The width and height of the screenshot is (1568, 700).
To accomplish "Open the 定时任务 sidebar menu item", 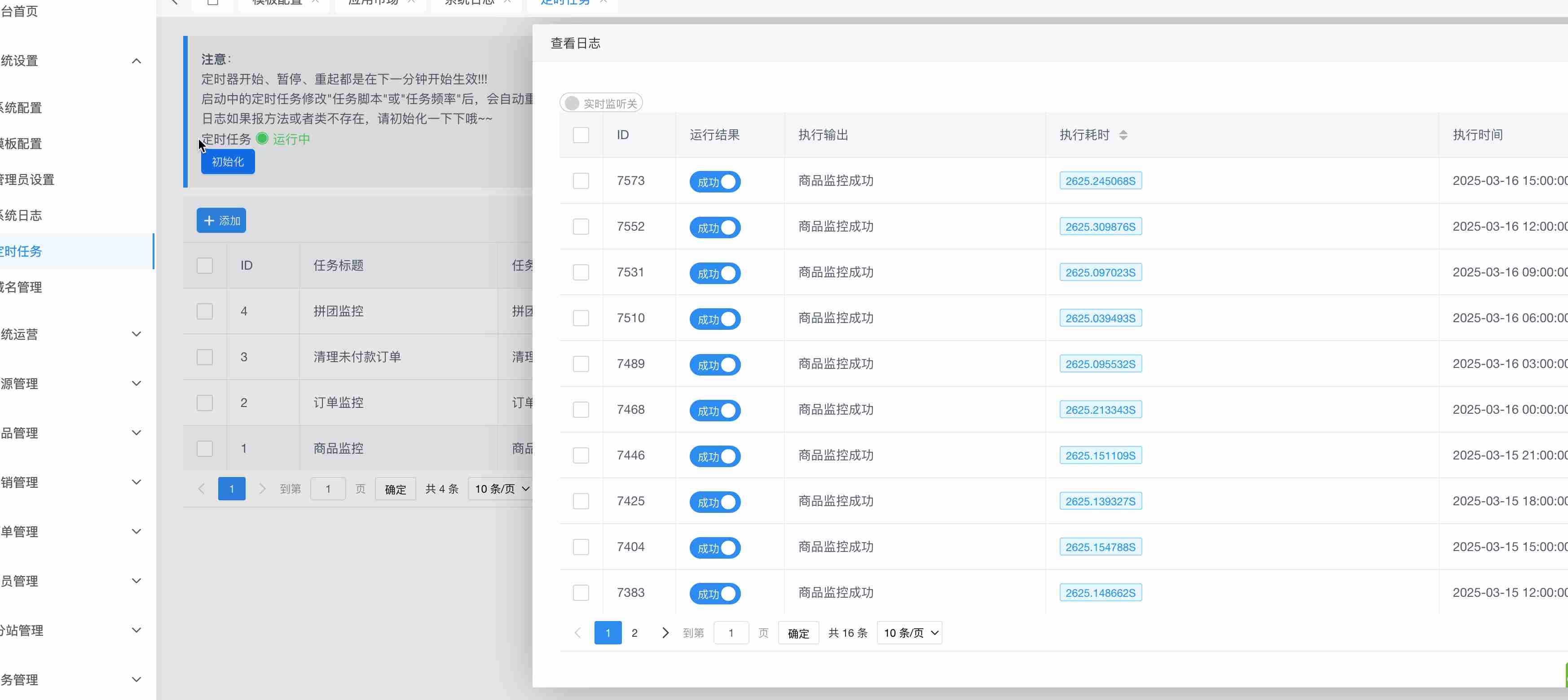I will coord(24,251).
